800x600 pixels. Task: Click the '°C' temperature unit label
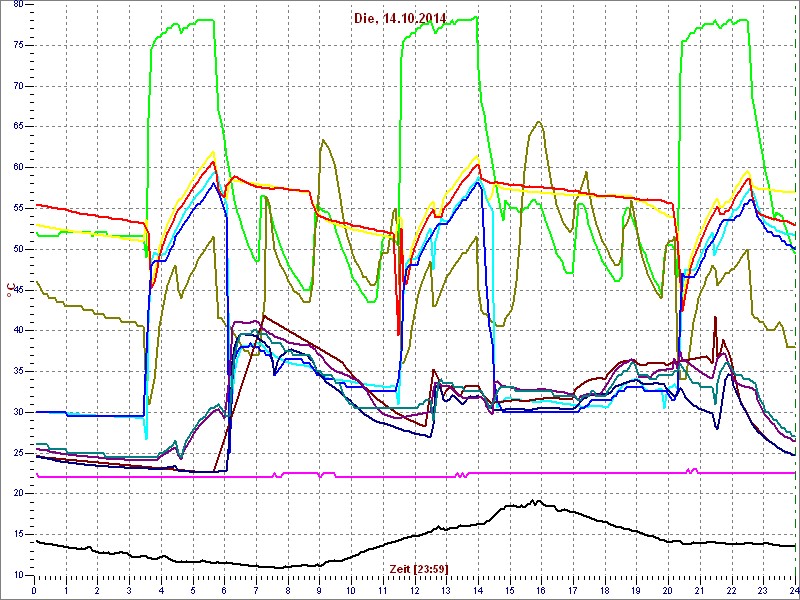point(9,291)
